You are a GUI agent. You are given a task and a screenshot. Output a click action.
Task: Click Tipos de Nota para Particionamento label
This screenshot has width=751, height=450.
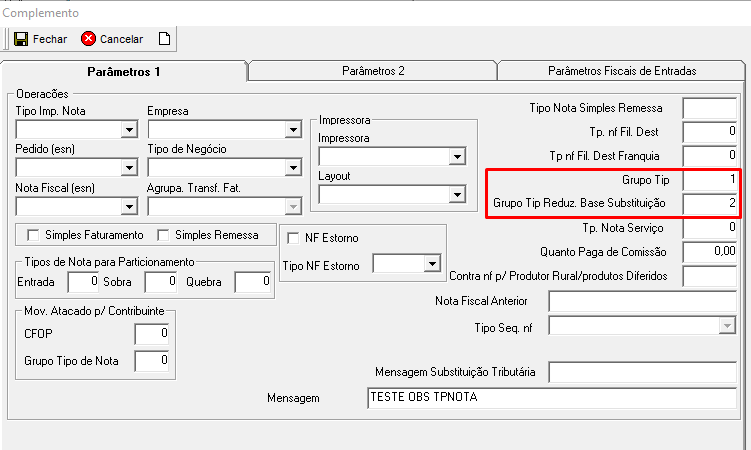110,262
